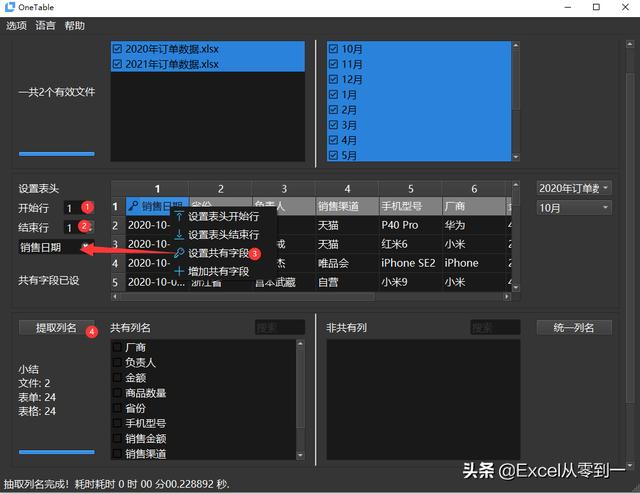Click the OneTable app logo icon
The image size is (640, 494).
click(10, 8)
